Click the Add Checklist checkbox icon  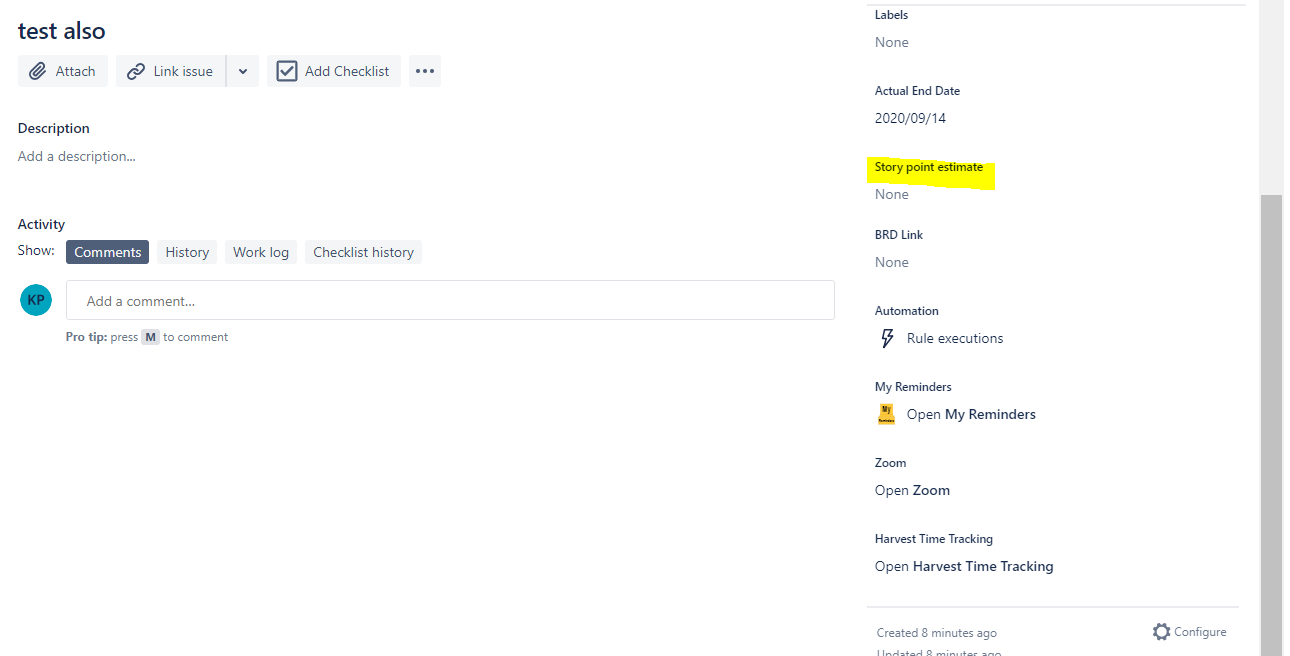[287, 71]
